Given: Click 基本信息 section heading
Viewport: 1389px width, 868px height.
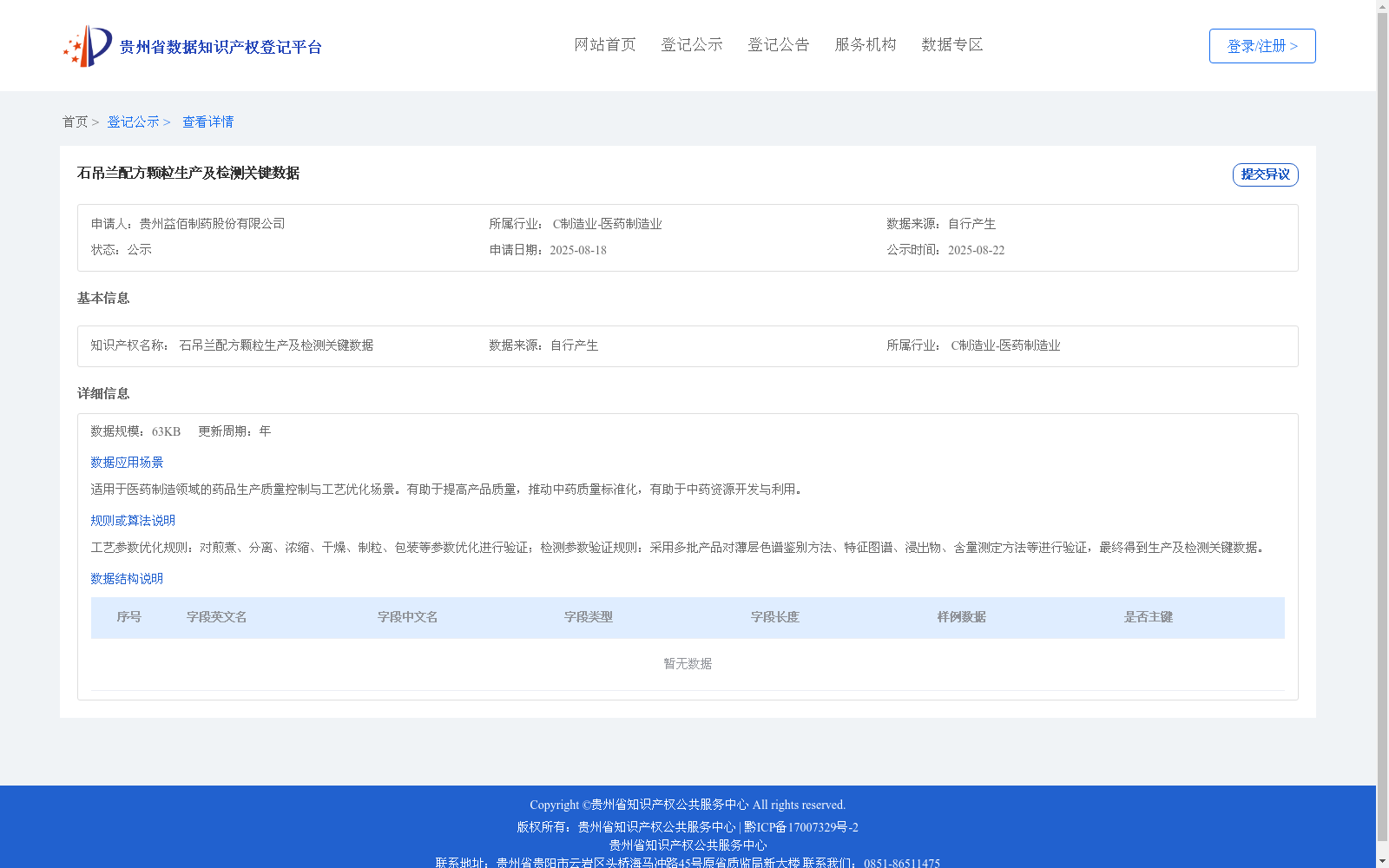Looking at the screenshot, I should click(103, 299).
